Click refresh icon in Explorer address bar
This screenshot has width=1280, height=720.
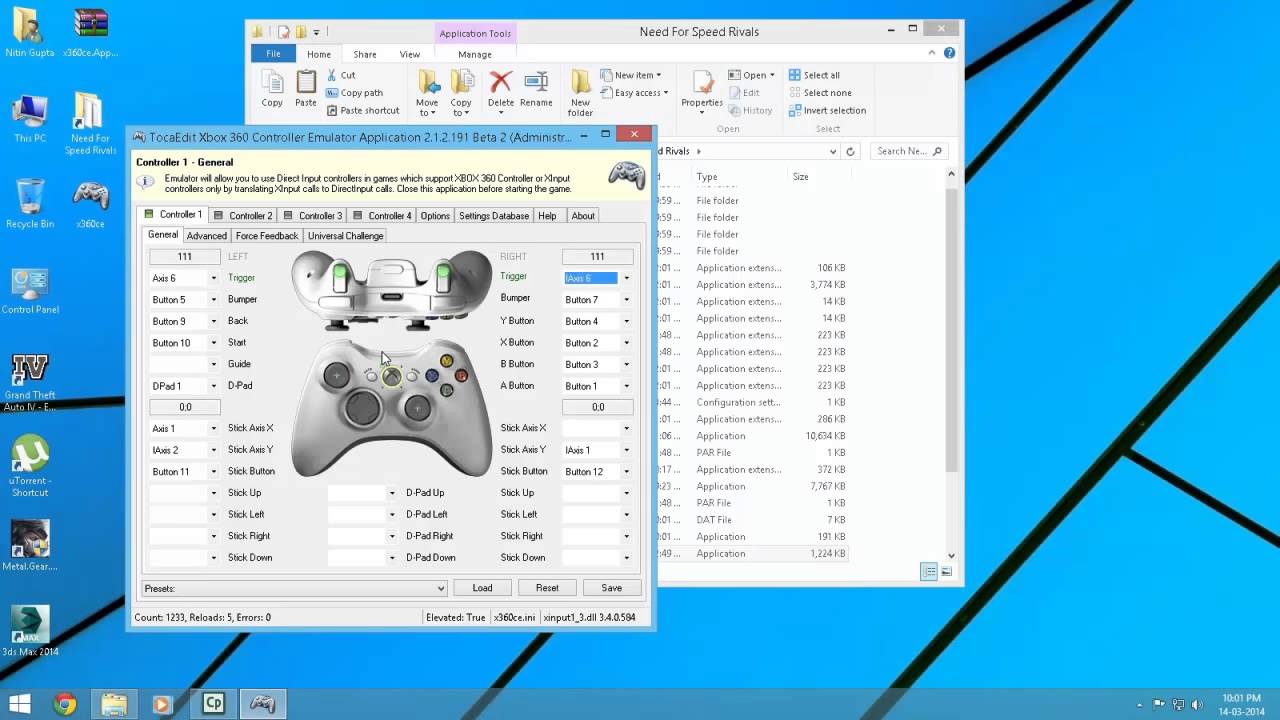click(x=850, y=151)
